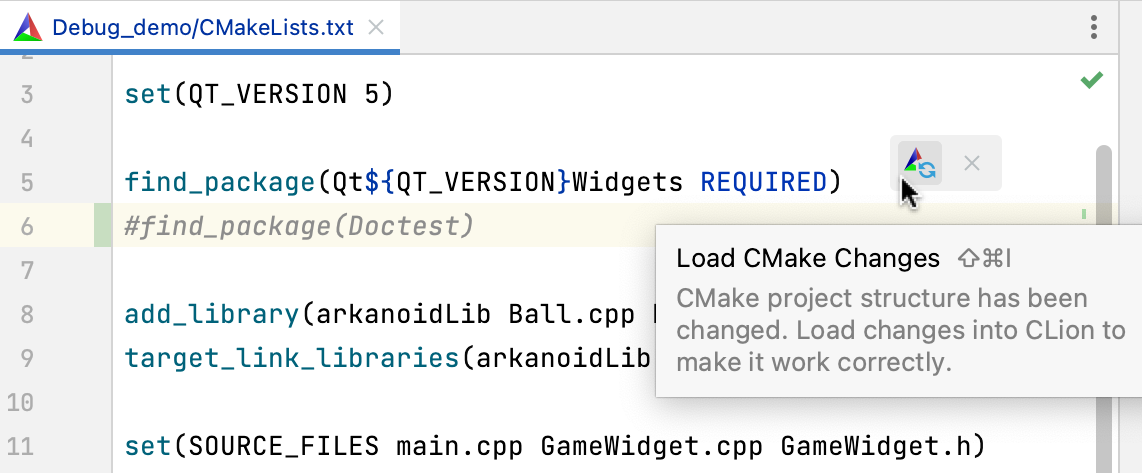
Task: Select the Debug_demo/CMakeLists.txt editor tab
Action: [202, 27]
